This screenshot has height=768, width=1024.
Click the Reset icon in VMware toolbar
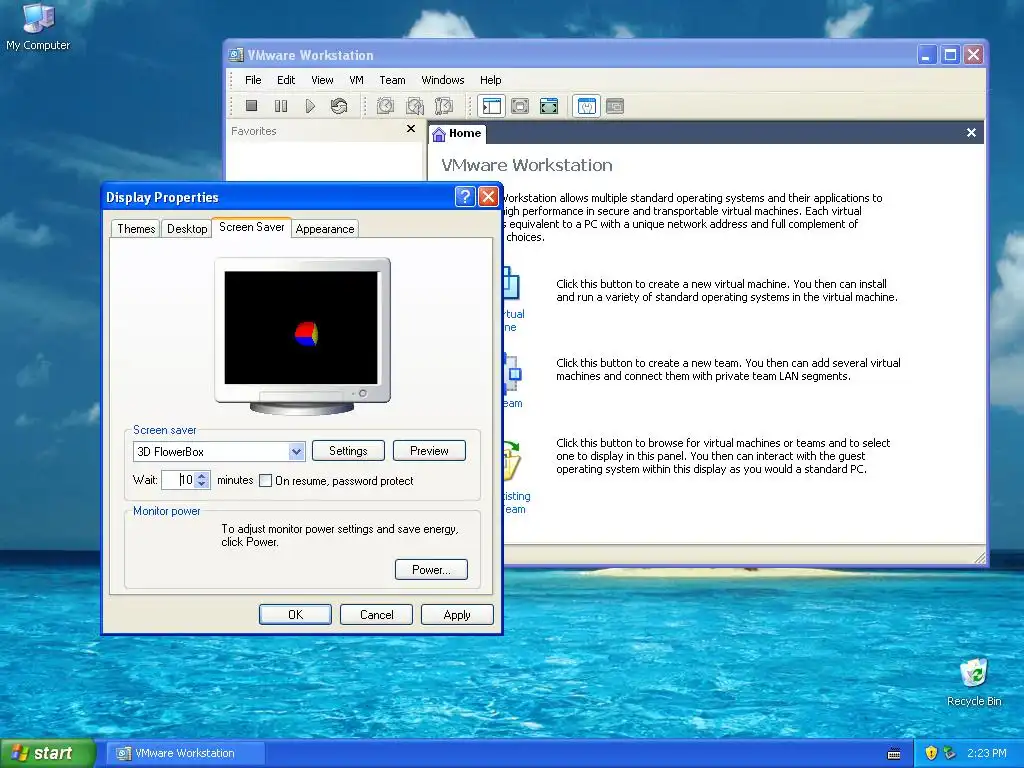tap(339, 105)
